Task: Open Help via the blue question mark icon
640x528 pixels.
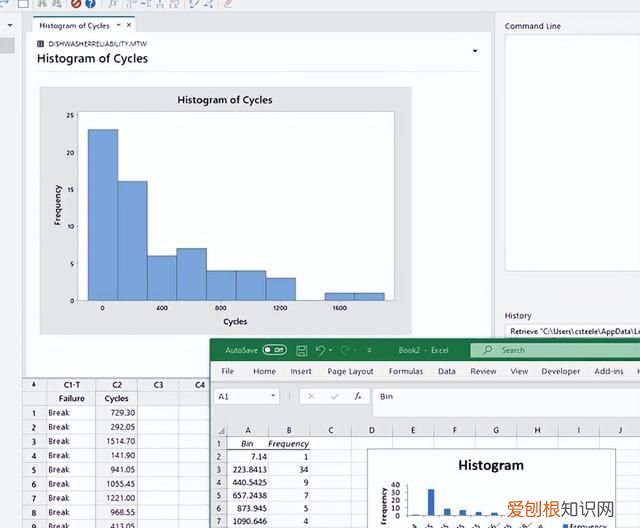Action: [x=90, y=4]
